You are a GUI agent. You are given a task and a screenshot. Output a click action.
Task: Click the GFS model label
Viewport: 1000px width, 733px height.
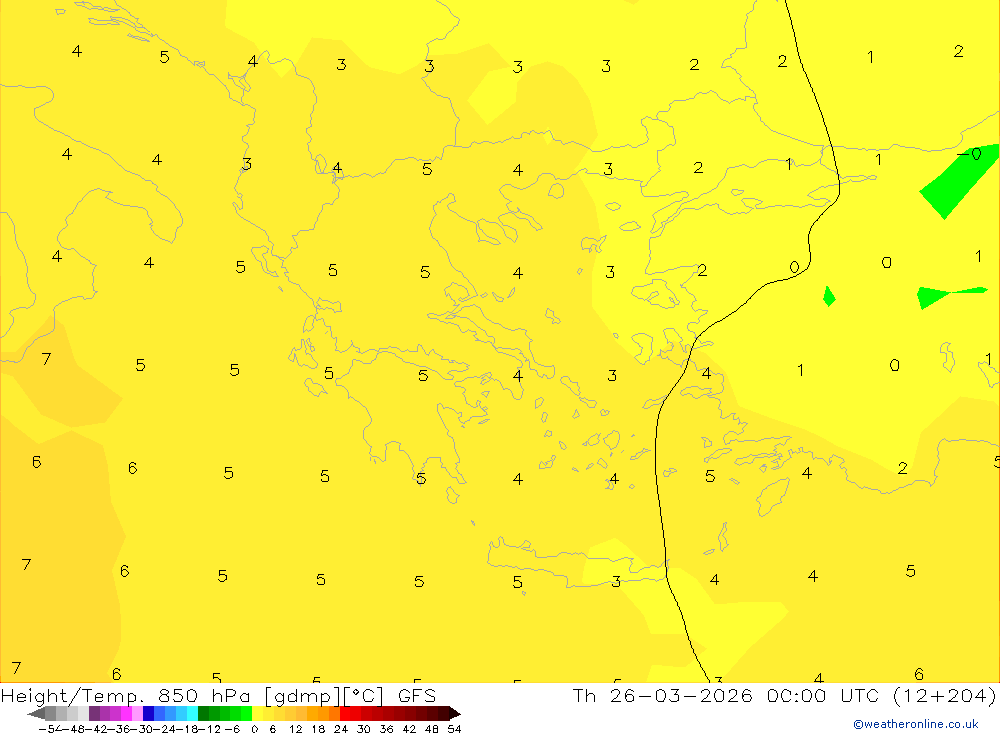416,696
